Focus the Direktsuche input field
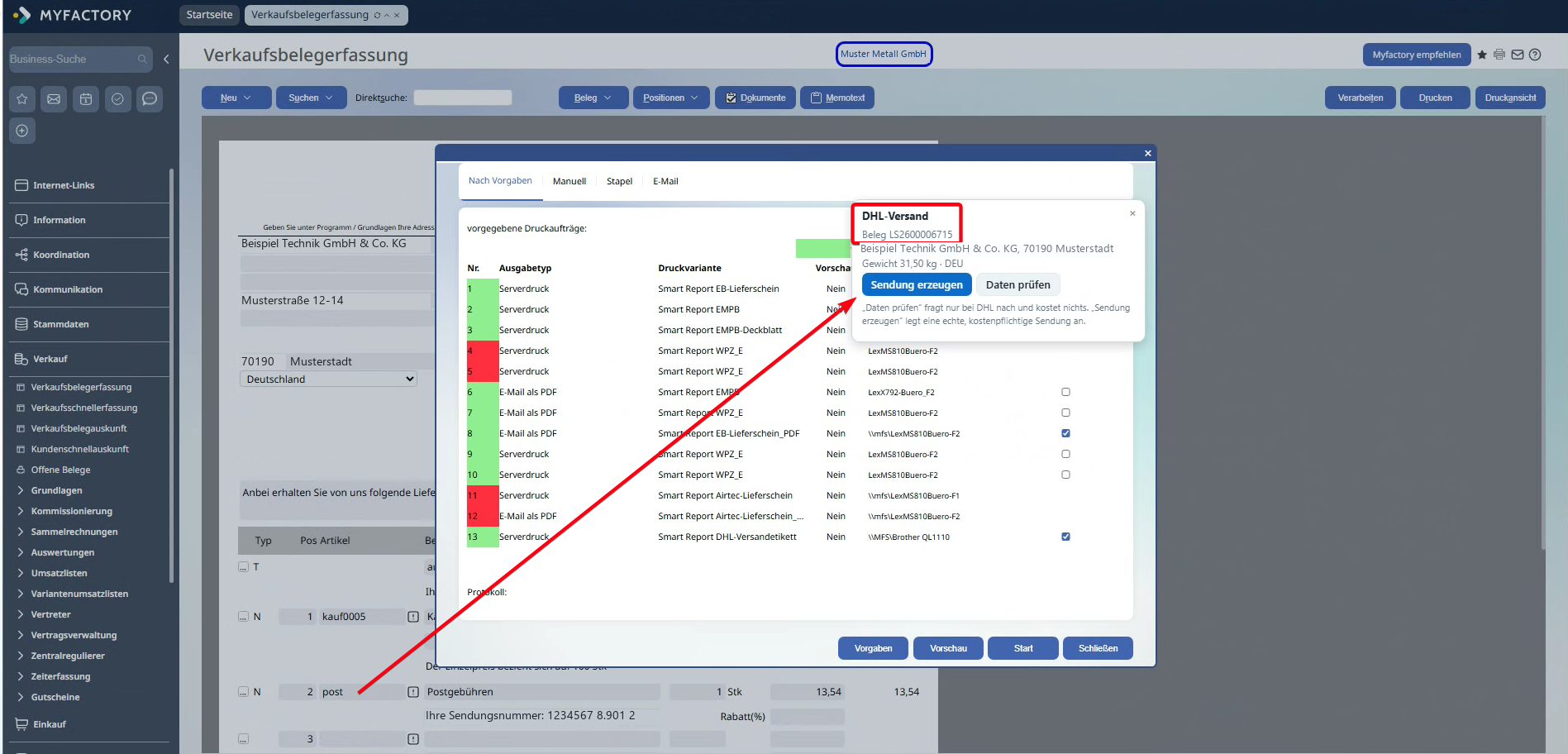 pos(463,98)
